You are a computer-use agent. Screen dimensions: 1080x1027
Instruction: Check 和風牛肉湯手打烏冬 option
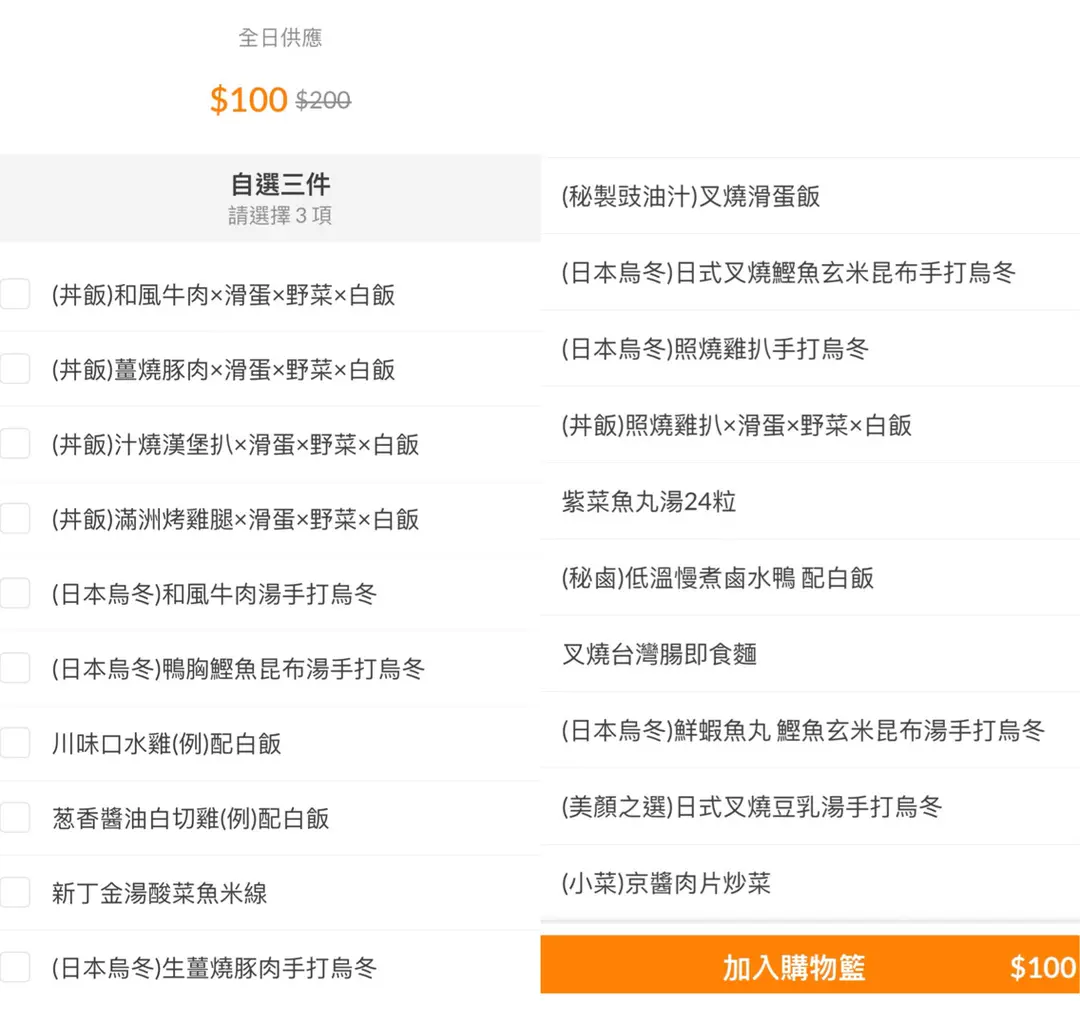click(15, 594)
